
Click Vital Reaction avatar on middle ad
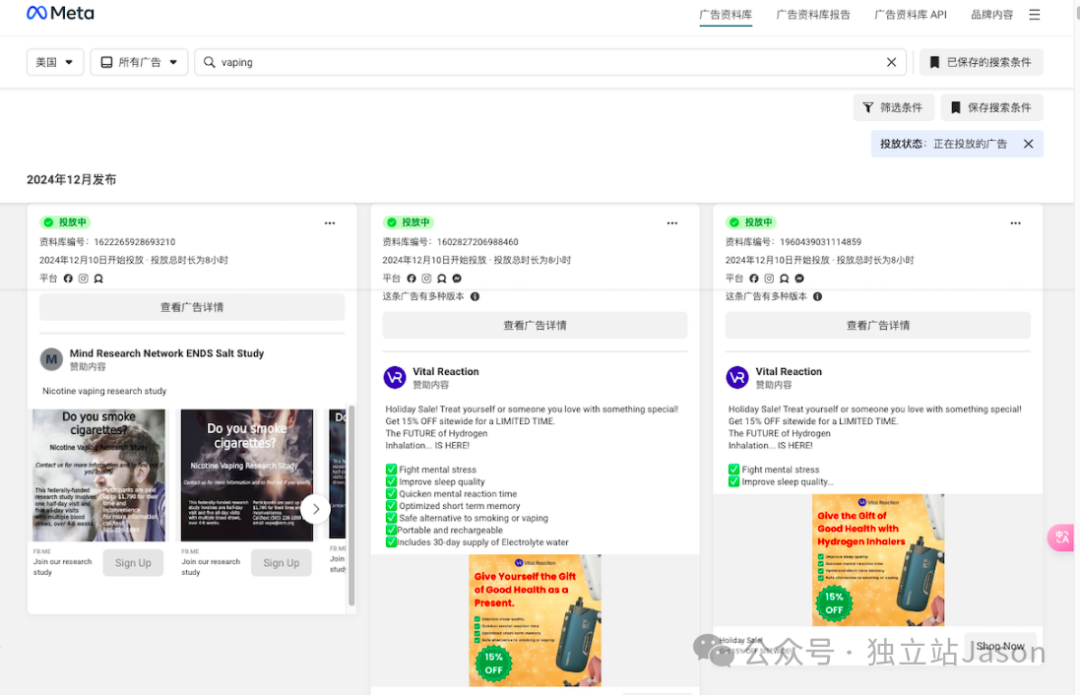click(x=395, y=377)
